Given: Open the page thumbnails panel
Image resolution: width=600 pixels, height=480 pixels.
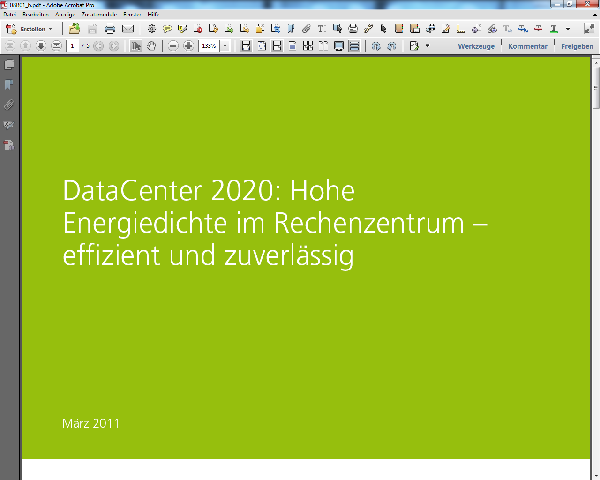Looking at the screenshot, I should [x=9, y=65].
